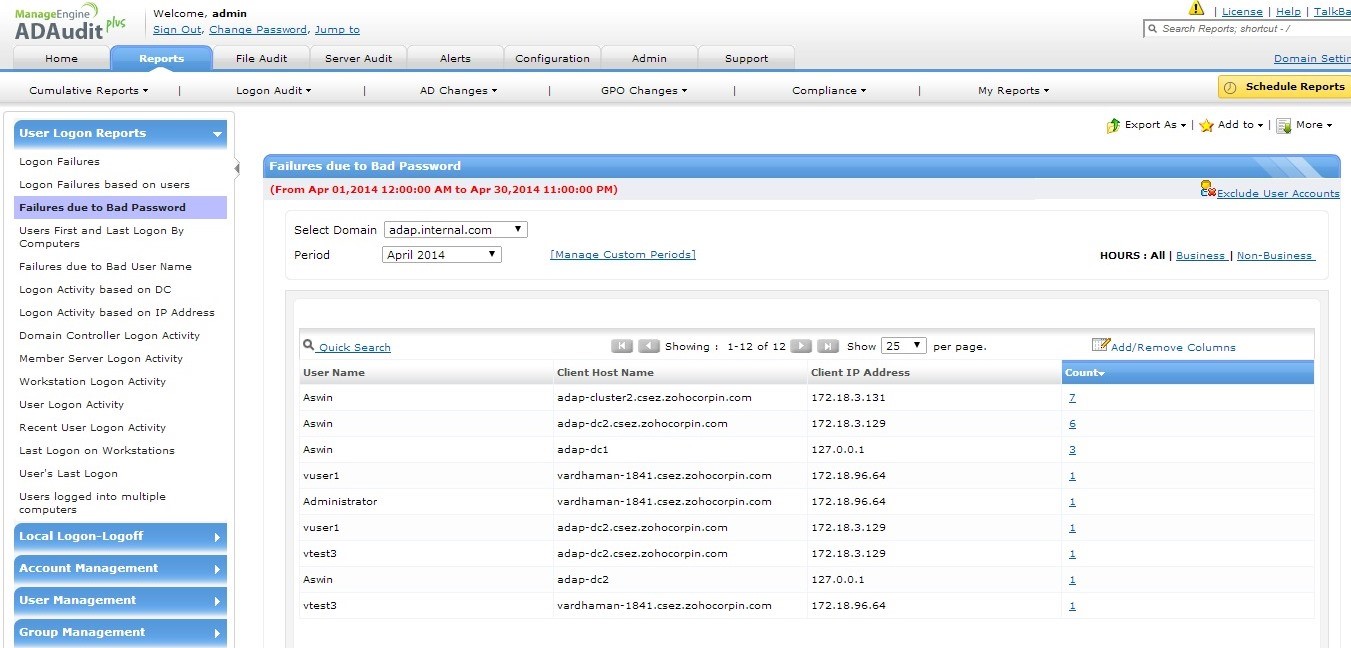Image resolution: width=1351 pixels, height=648 pixels.
Task: Click the Exclude User Accounts icon
Action: 1206,187
